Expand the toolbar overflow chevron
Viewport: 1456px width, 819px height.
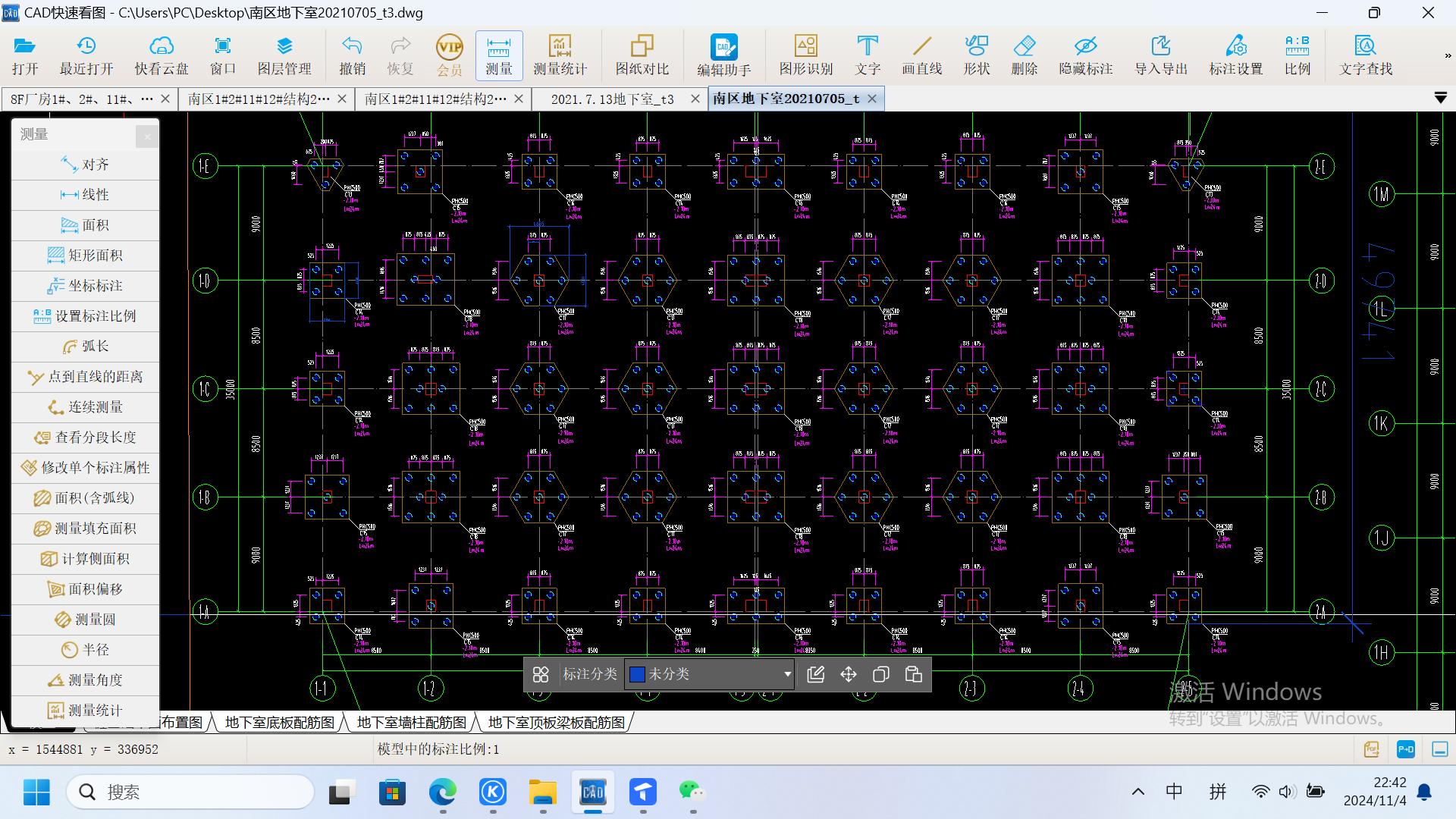(1448, 55)
